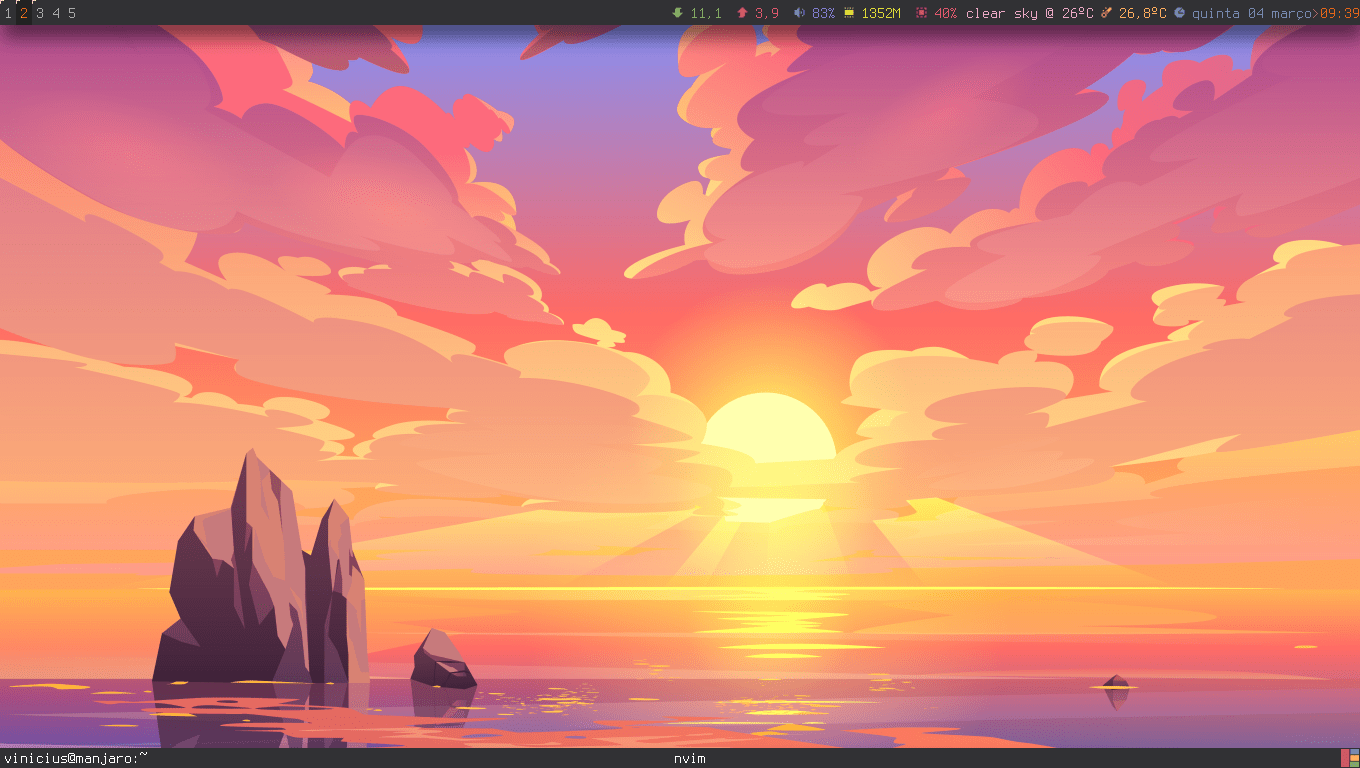The image size is (1360, 768).
Task: Click the date quinta 04 março
Action: (1252, 13)
